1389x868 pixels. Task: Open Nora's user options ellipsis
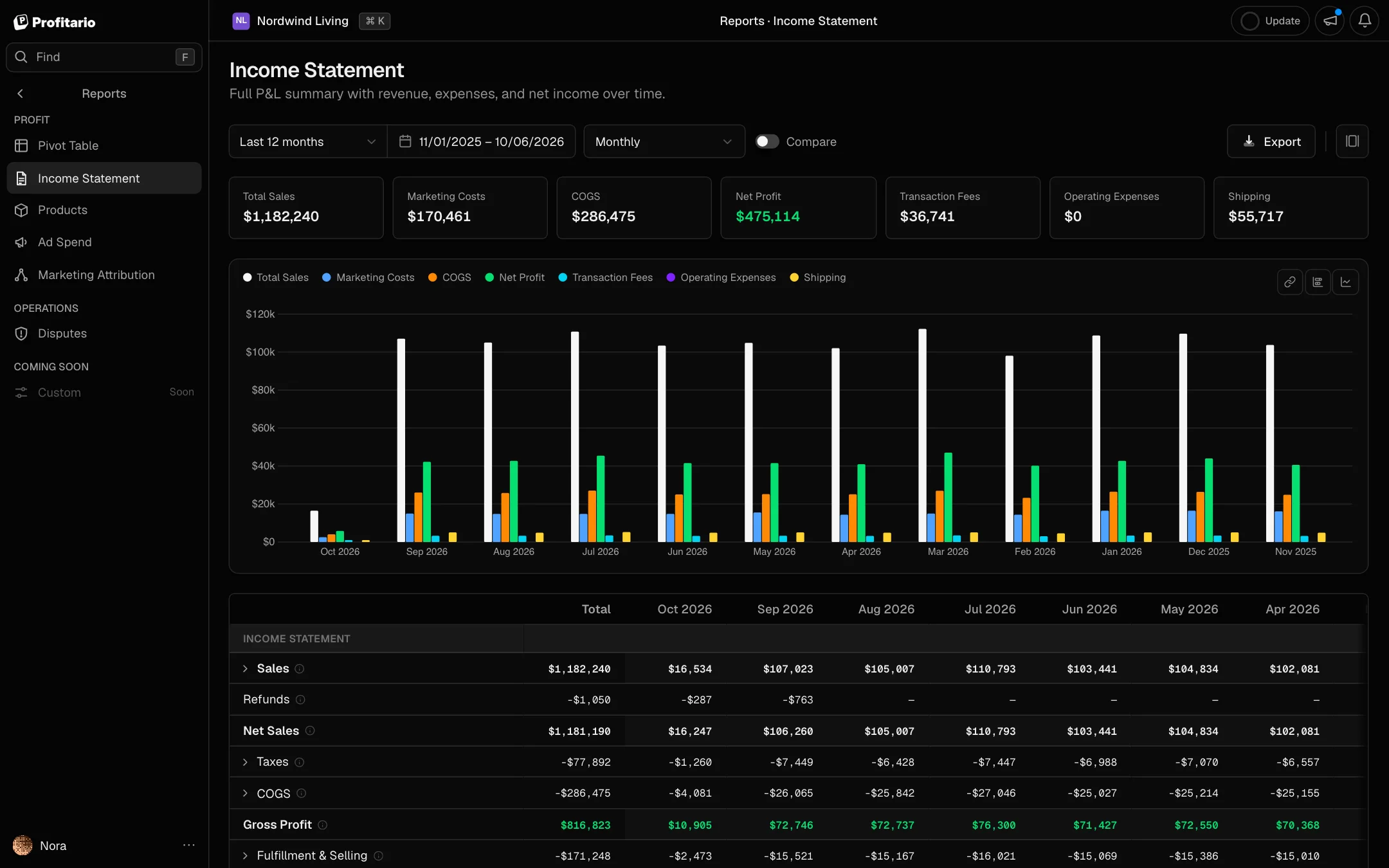tap(188, 845)
